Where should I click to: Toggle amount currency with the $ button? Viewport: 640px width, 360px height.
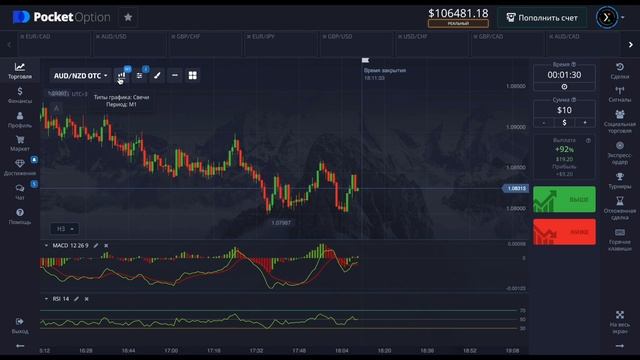(x=564, y=122)
